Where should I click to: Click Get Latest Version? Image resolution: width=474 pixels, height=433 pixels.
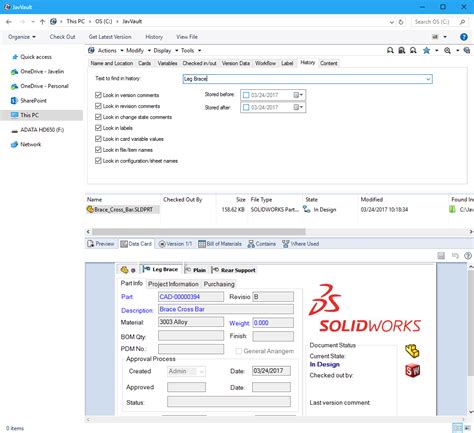coord(110,37)
